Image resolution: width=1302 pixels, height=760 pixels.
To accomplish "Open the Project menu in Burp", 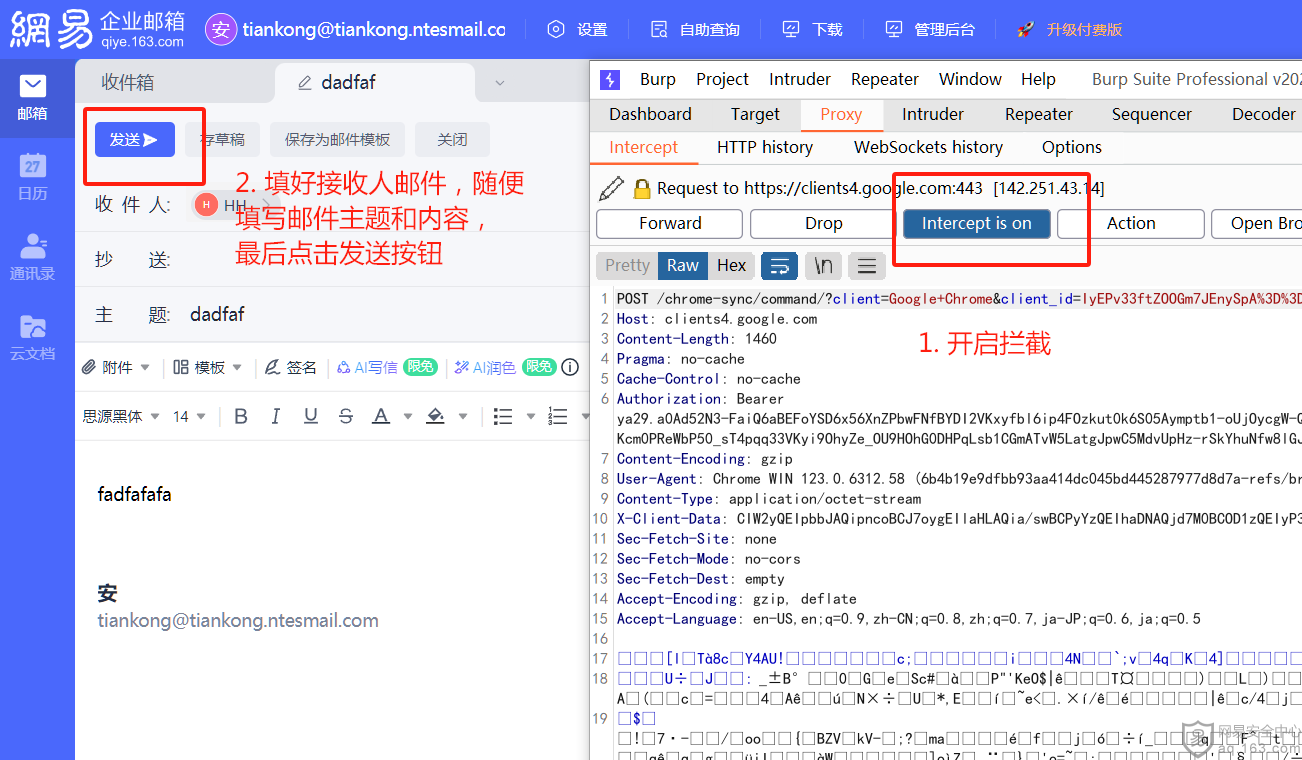I will click(722, 80).
